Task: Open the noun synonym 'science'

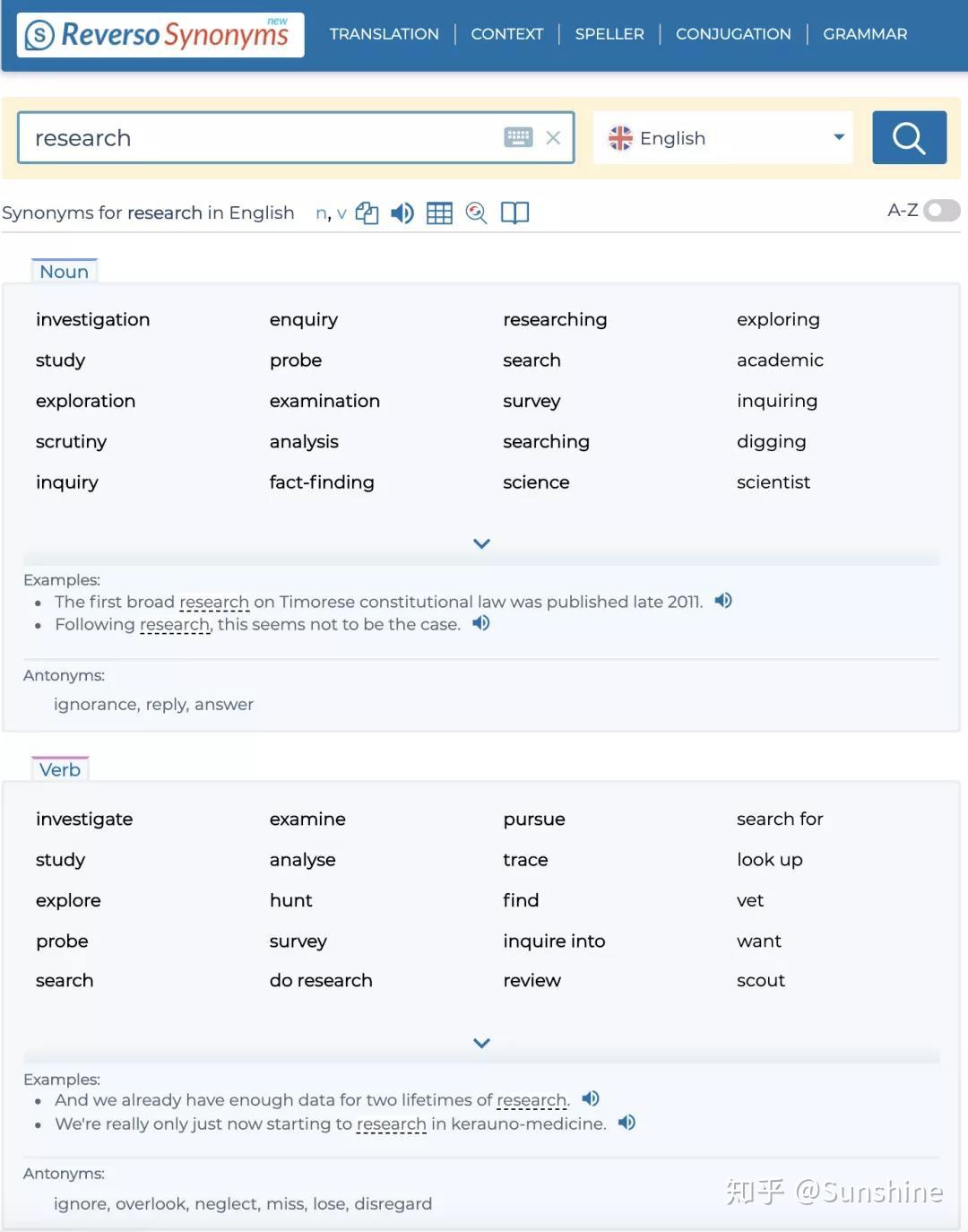Action: [536, 482]
